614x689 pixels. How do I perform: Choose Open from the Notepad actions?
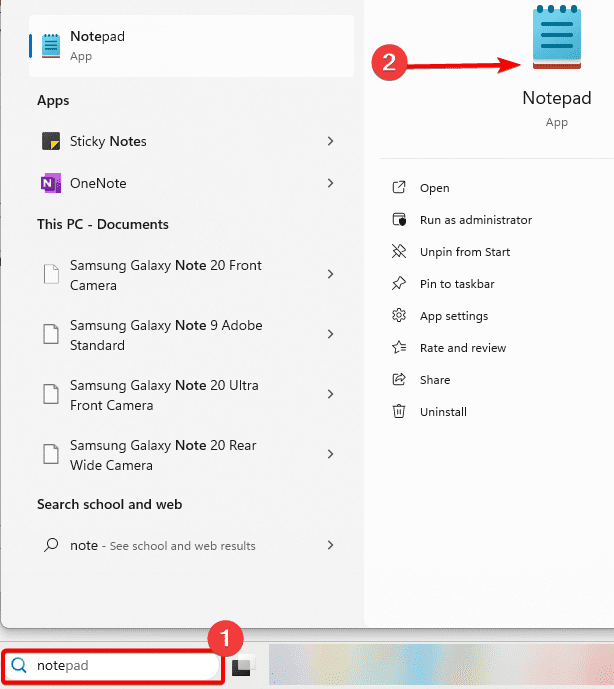tap(435, 188)
